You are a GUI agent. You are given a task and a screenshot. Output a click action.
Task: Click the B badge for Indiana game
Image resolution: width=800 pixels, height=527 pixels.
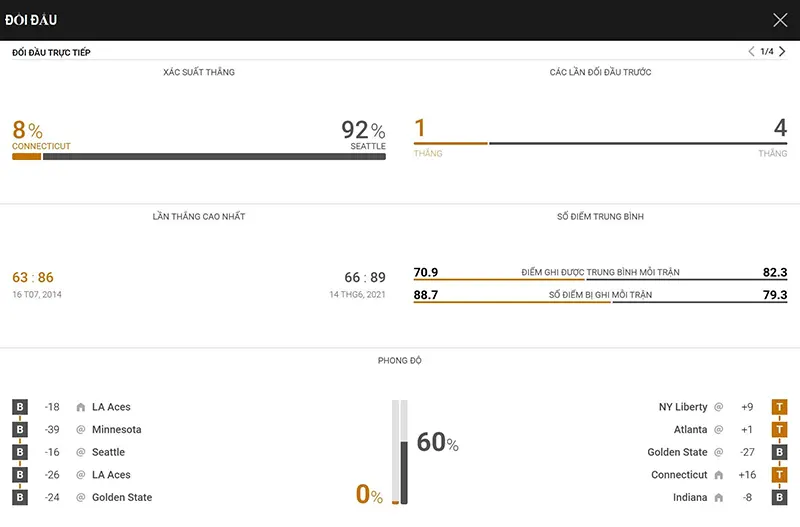point(780,497)
